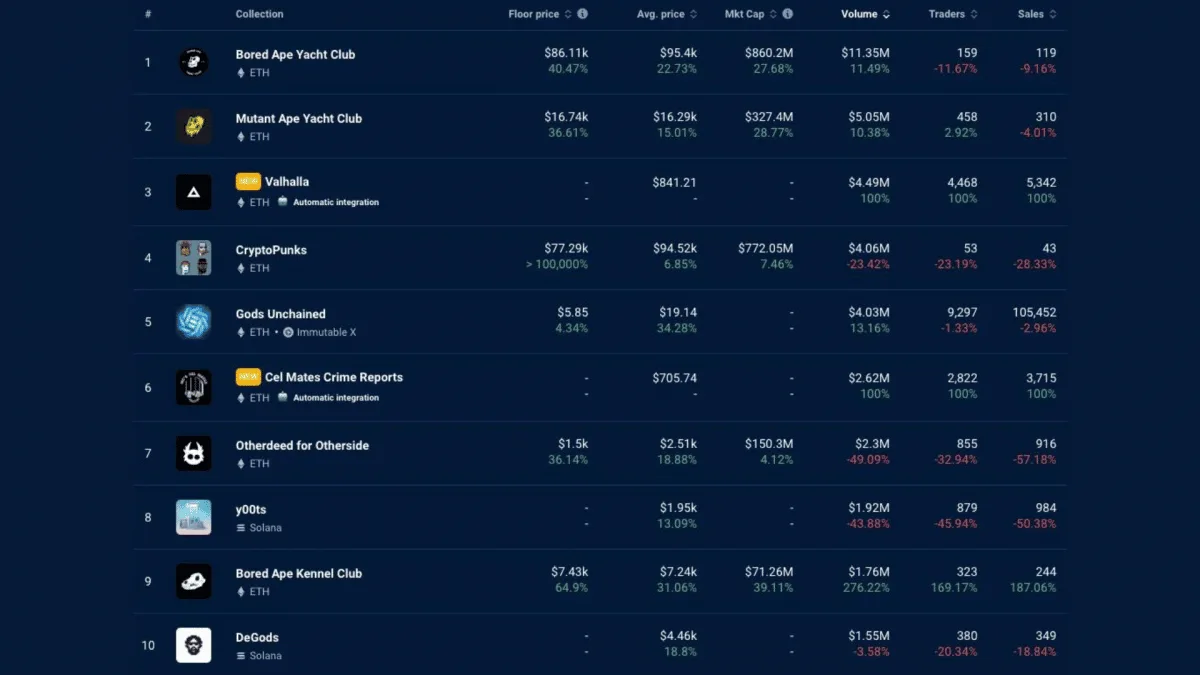The width and height of the screenshot is (1200, 675).
Task: Click the Floor price info icon
Action: (x=583, y=14)
